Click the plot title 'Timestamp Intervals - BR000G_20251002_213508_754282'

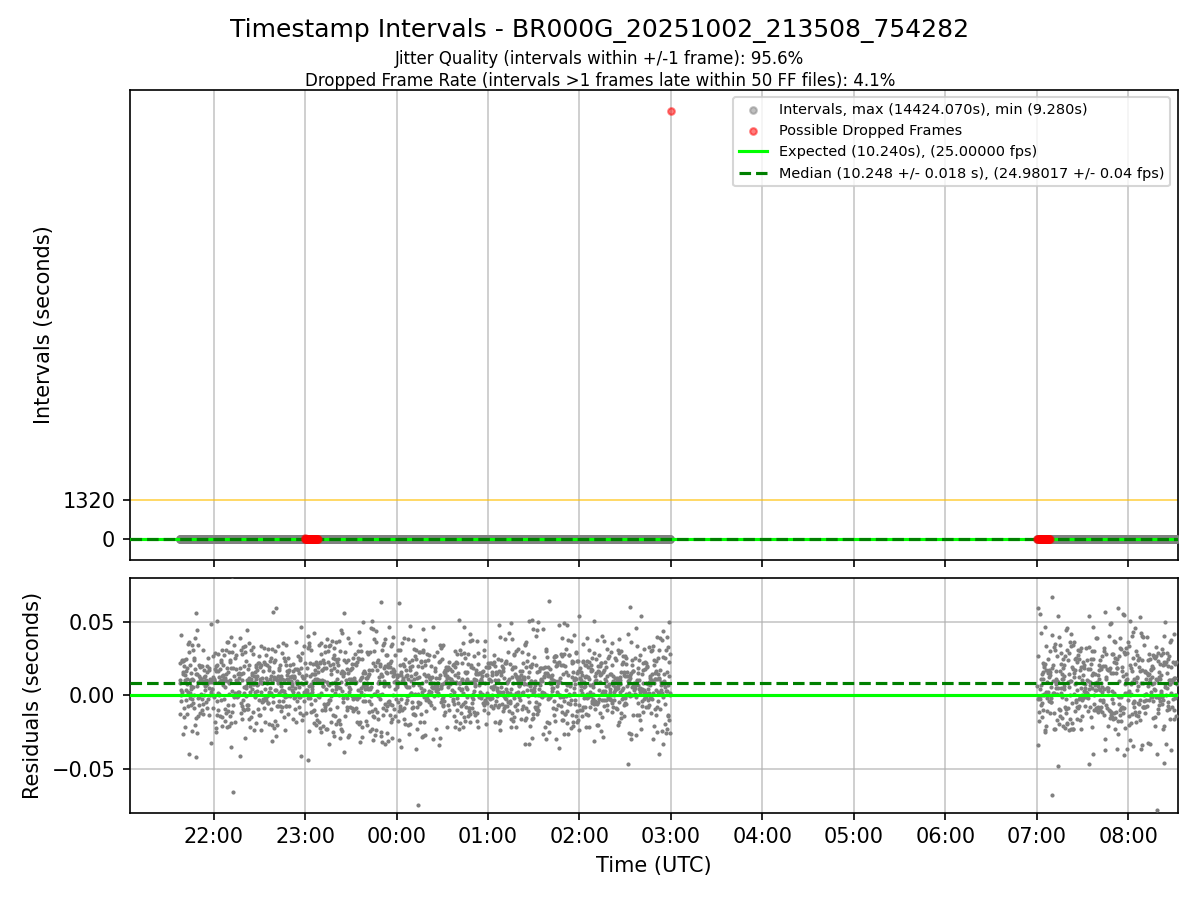pos(599,29)
